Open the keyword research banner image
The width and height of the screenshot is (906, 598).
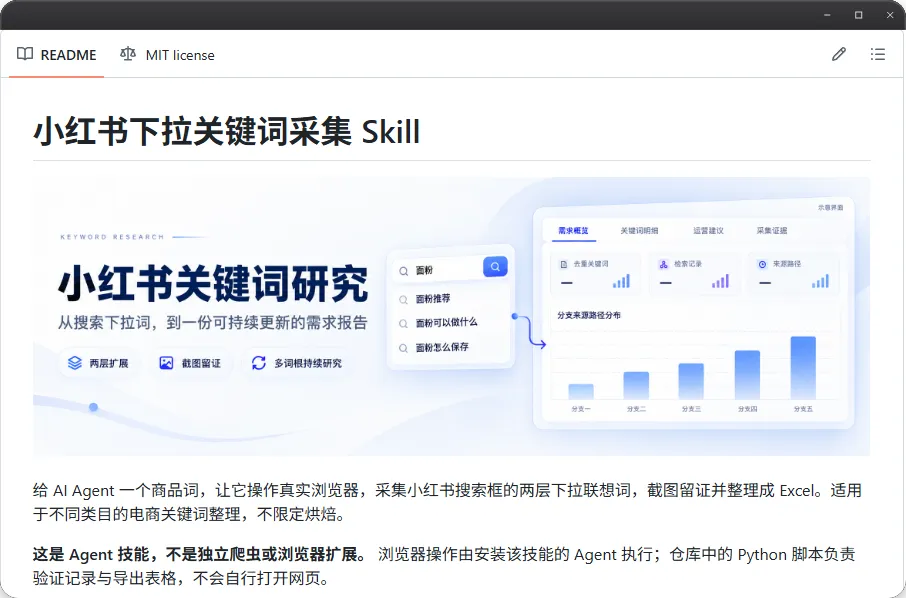451,316
